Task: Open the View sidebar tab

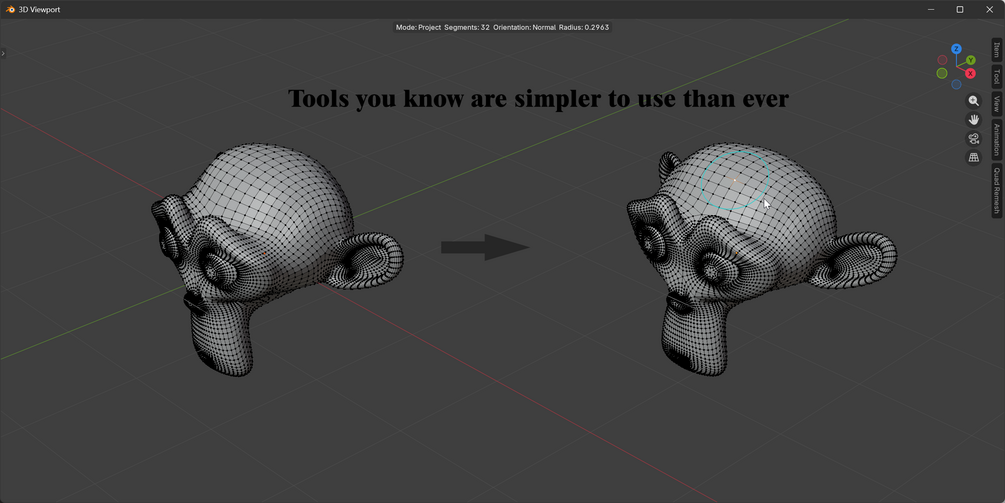Action: (997, 104)
